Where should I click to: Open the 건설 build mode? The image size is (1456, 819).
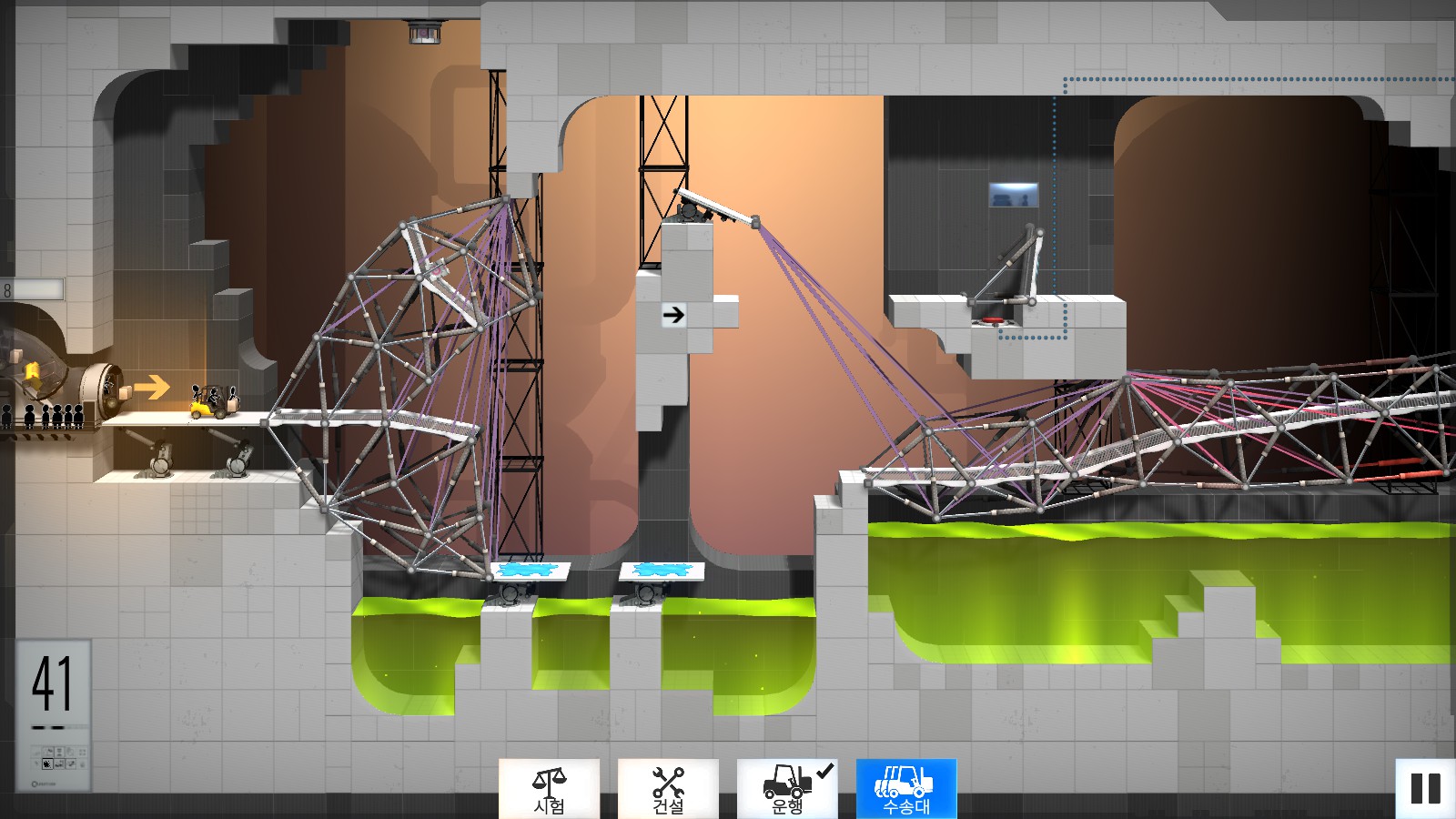(x=668, y=788)
